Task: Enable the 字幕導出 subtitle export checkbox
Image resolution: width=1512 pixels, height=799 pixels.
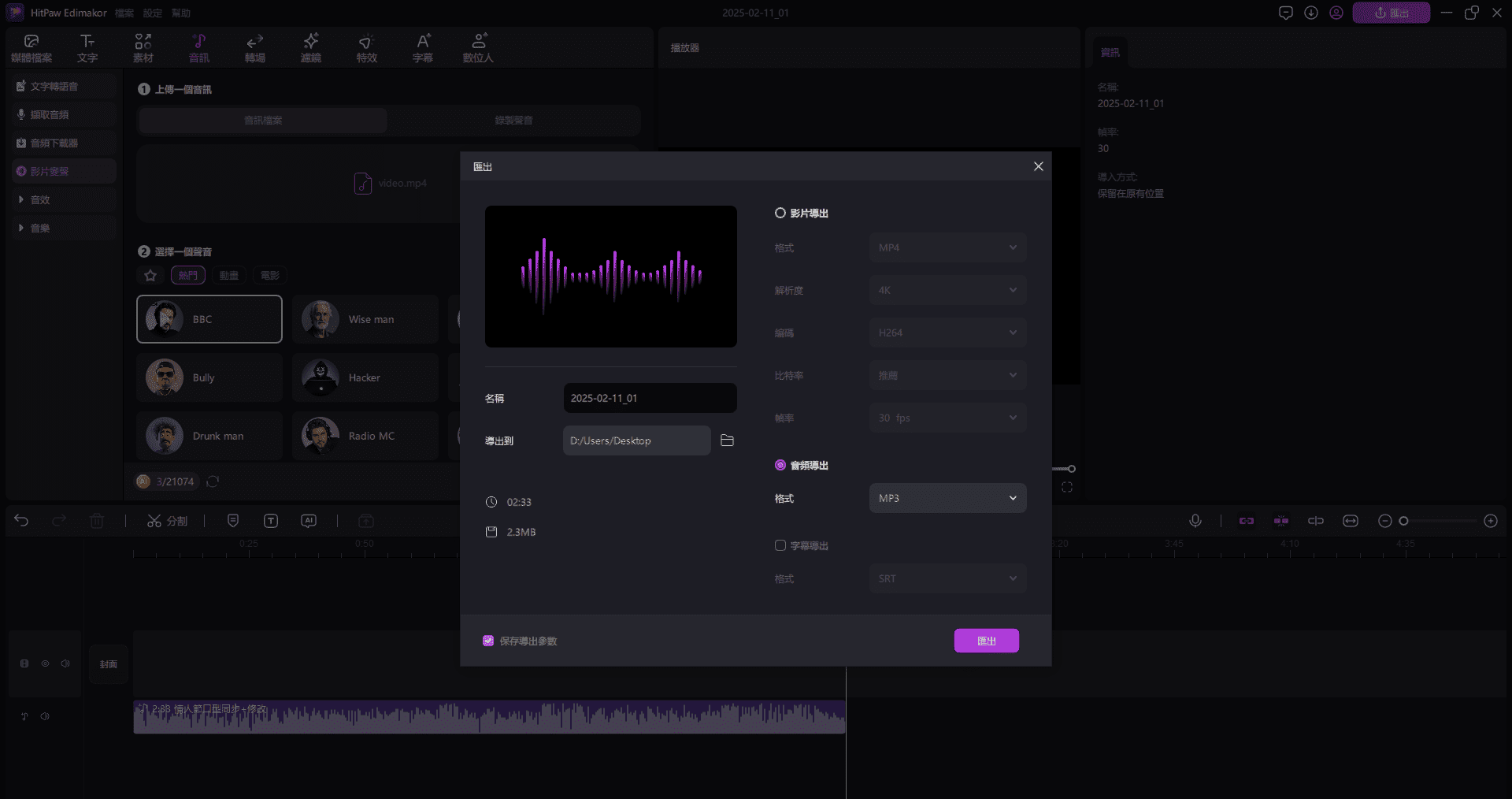Action: pos(780,545)
